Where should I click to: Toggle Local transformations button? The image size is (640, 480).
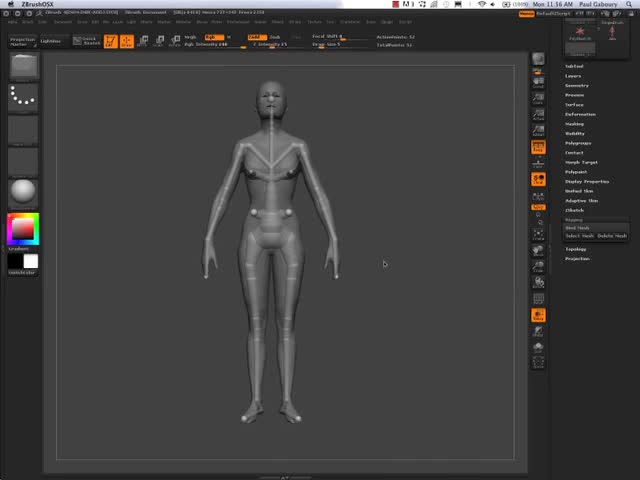538,180
